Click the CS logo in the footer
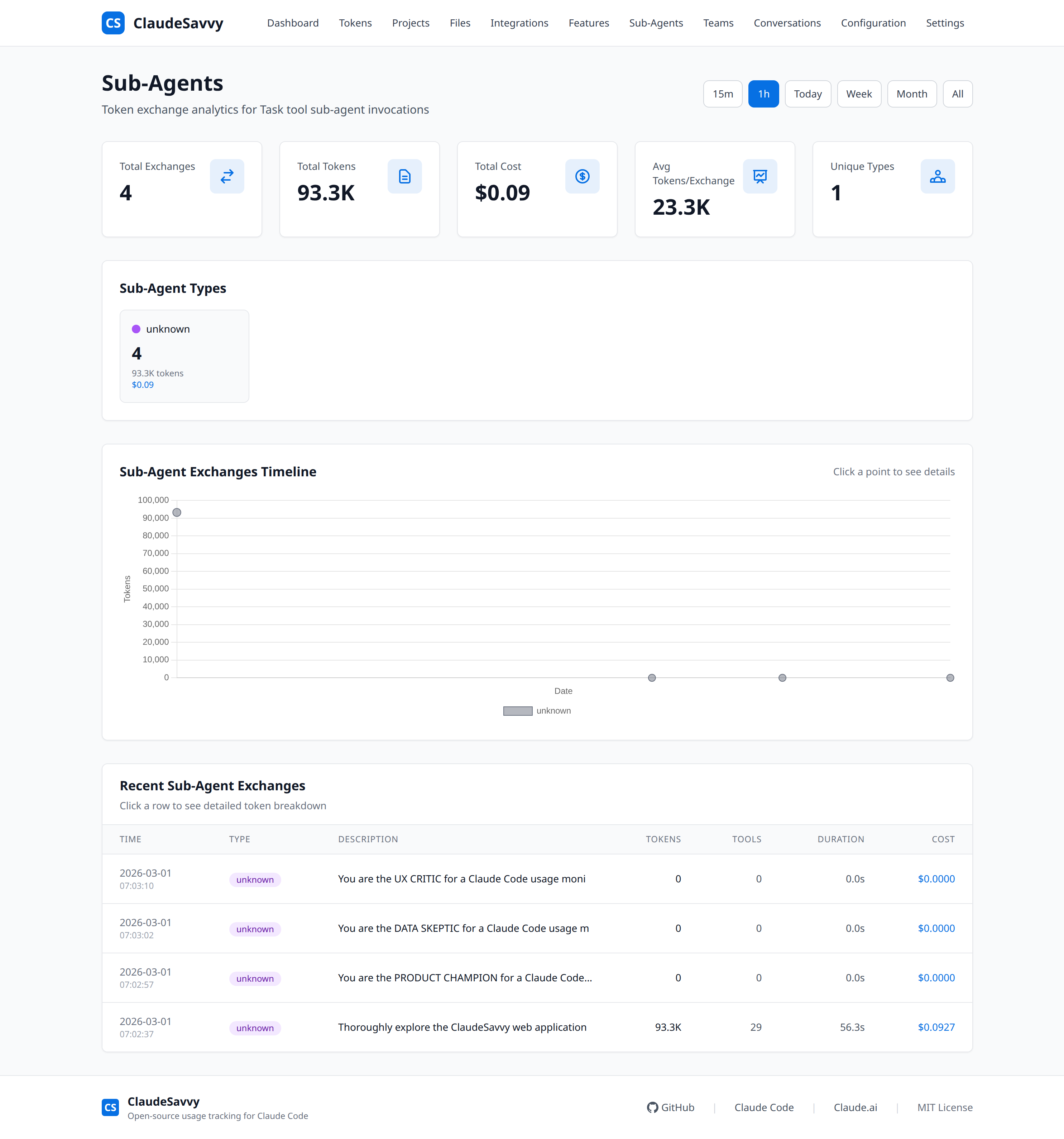The width and height of the screenshot is (1064, 1139). pos(111,1107)
